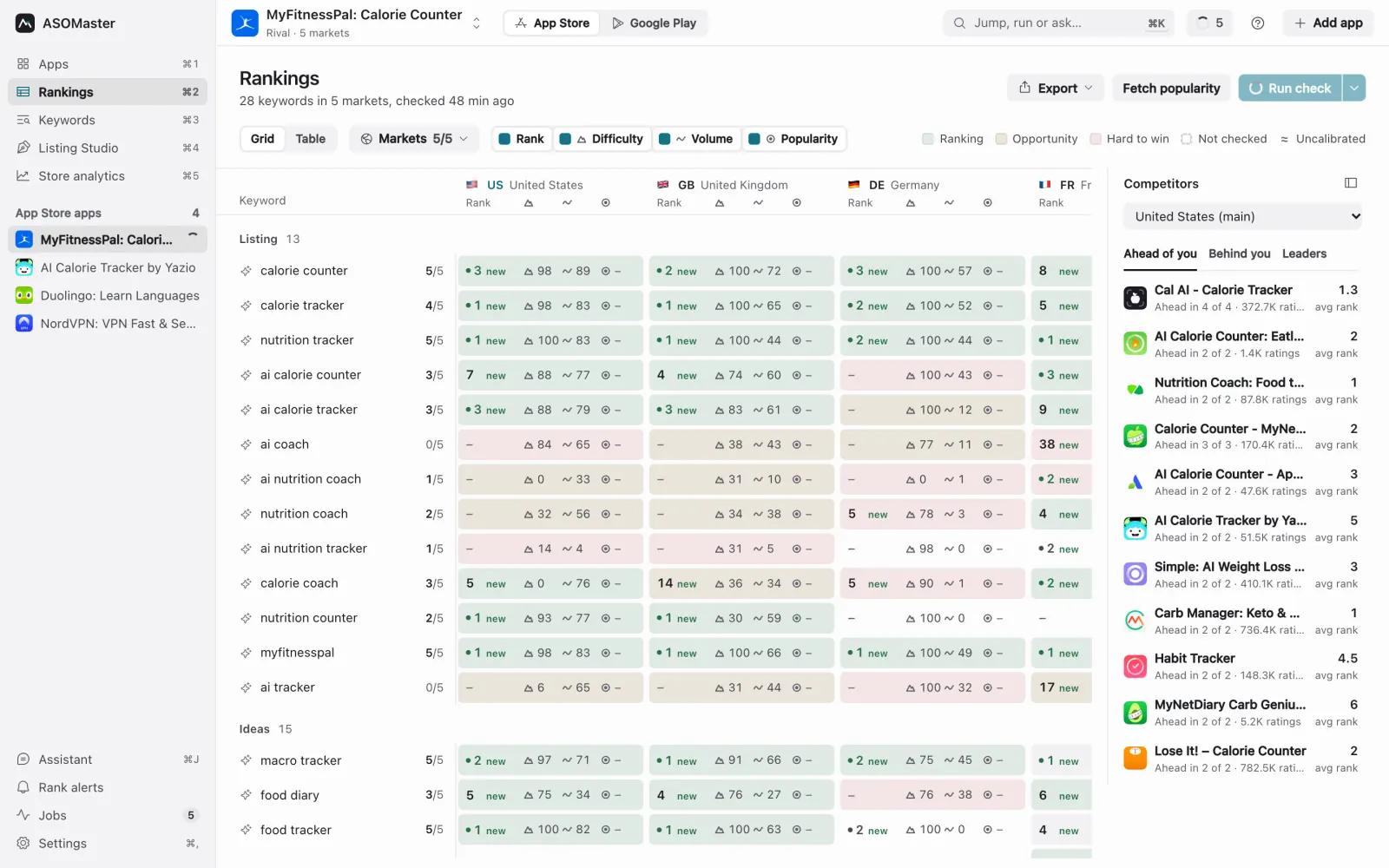This screenshot has width=1389, height=868.
Task: Click the MyFitnessPal header app icon
Action: coord(245,23)
